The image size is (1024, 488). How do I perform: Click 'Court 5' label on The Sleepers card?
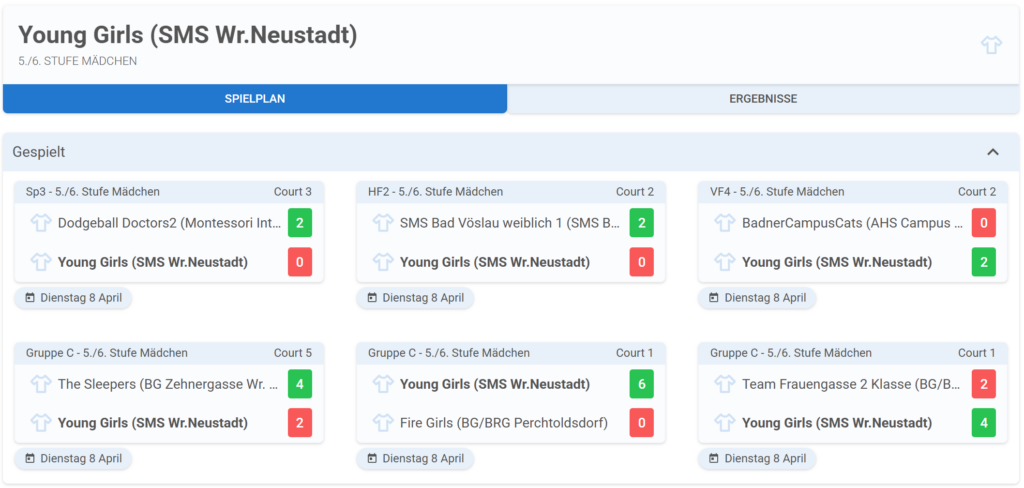(293, 353)
